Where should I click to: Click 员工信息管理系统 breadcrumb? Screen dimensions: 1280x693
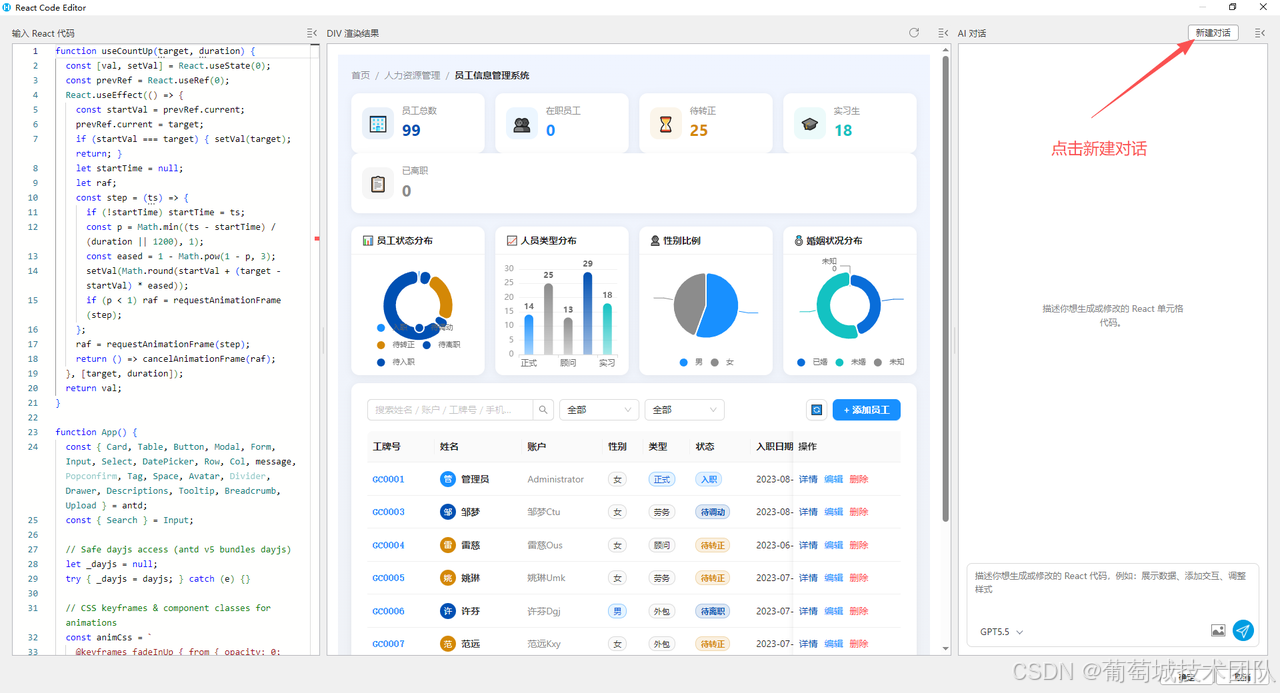[x=492, y=76]
